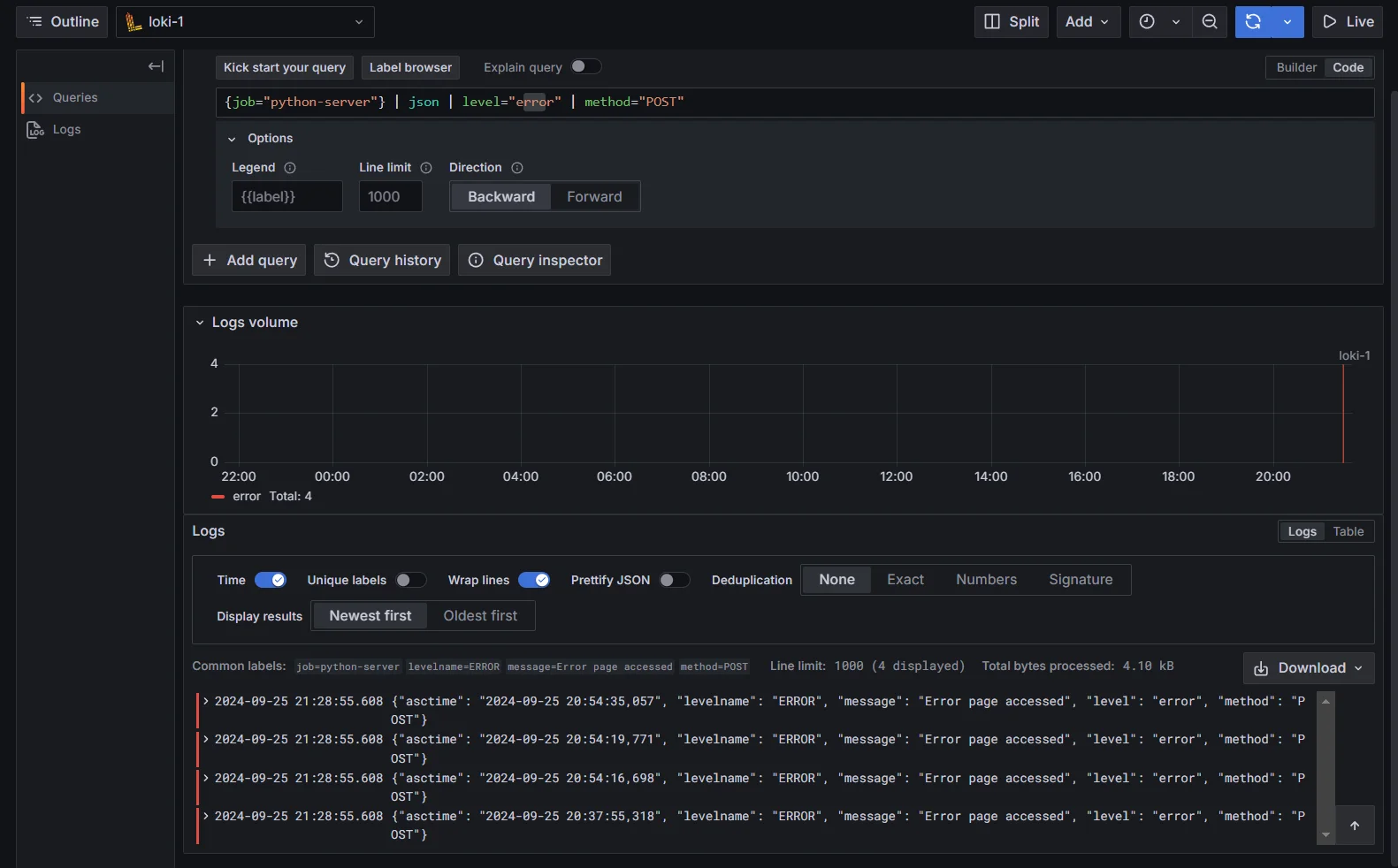
Task: Run query with the refresh icon
Action: point(1253,22)
